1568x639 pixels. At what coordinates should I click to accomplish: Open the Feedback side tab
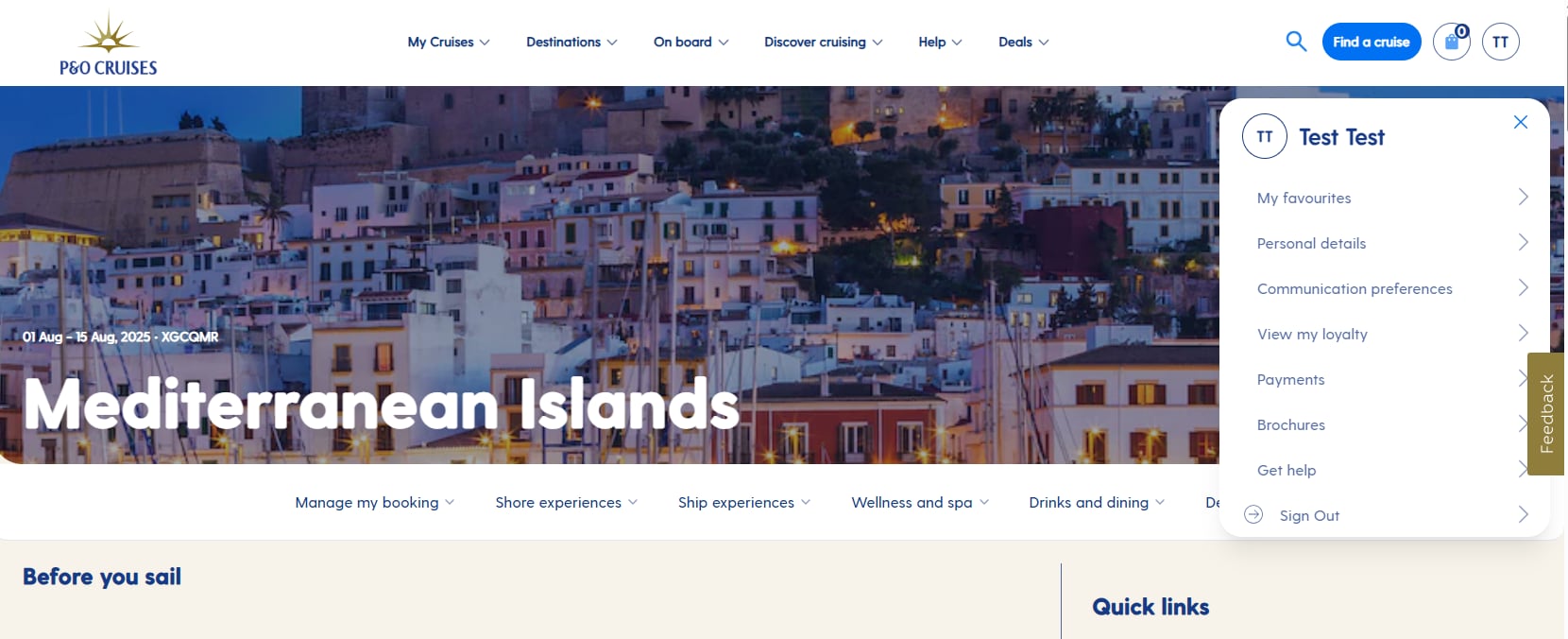tap(1546, 414)
